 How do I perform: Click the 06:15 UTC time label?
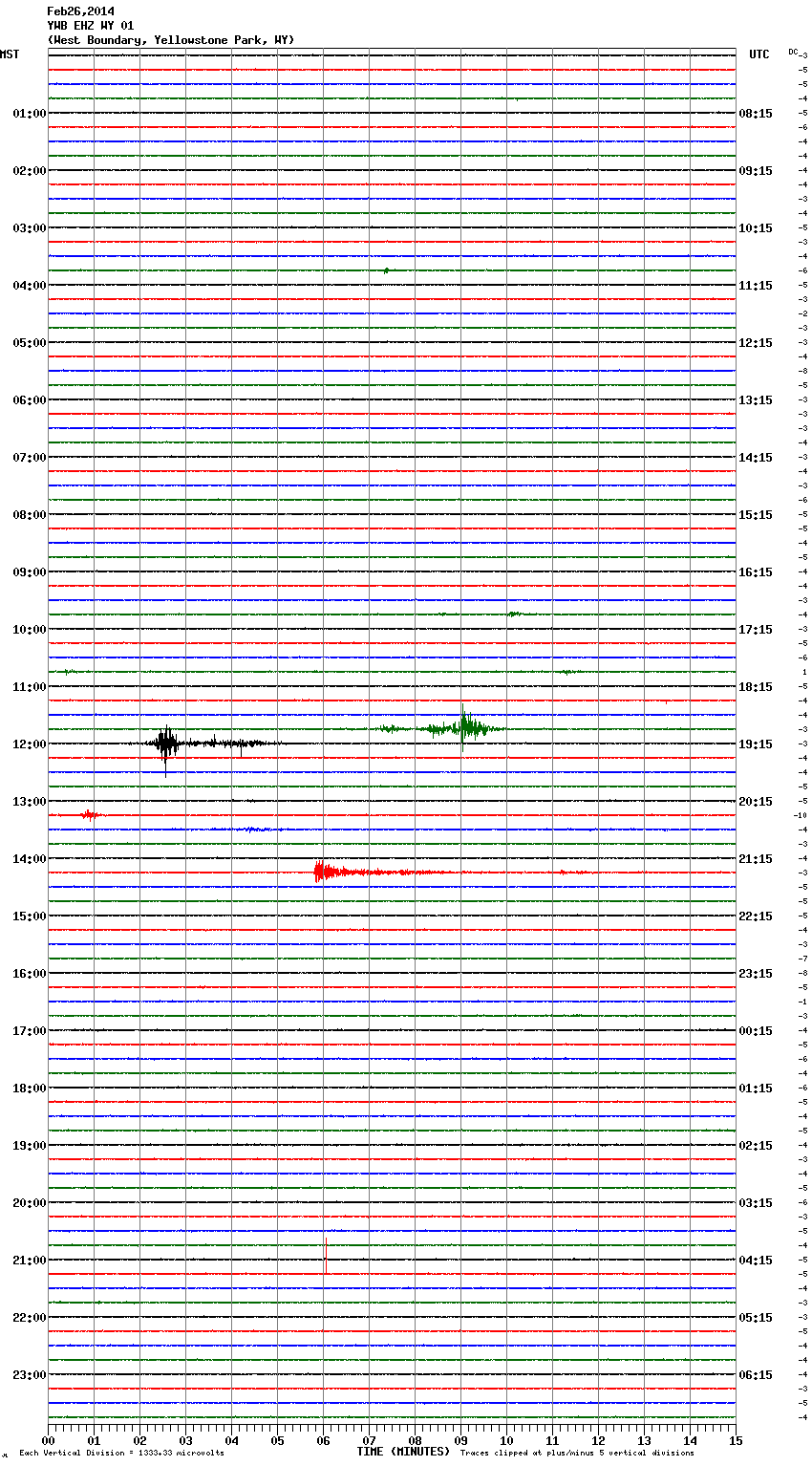coord(756,1375)
